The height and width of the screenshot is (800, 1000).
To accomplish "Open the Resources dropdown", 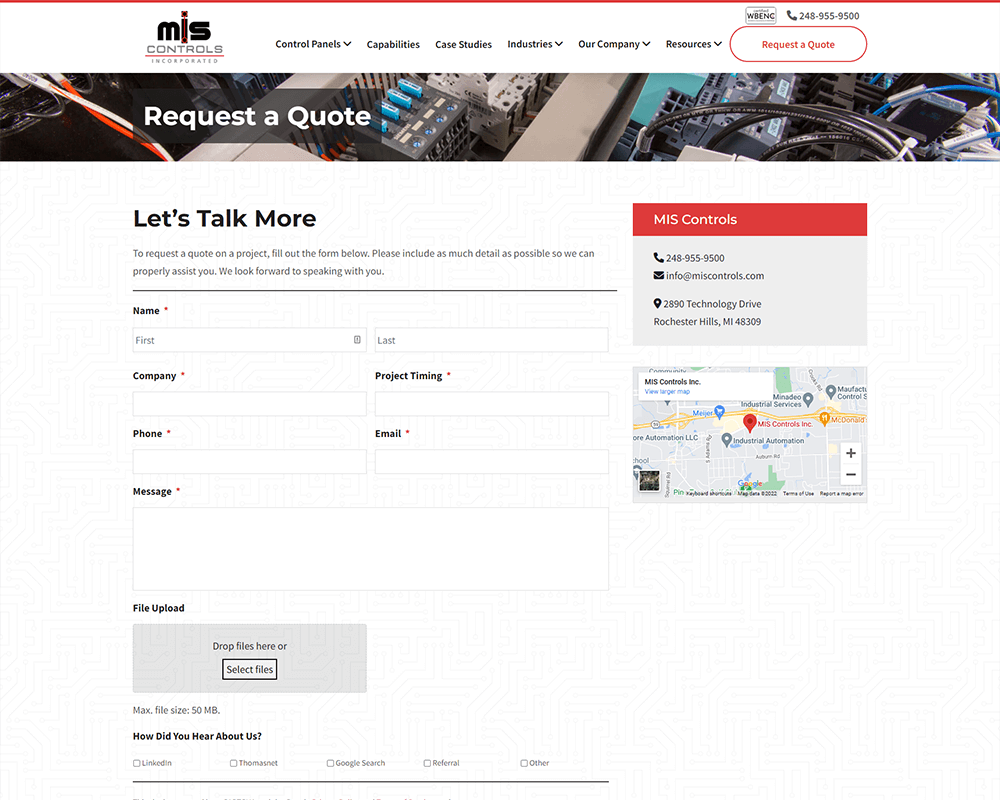I will click(x=693, y=44).
